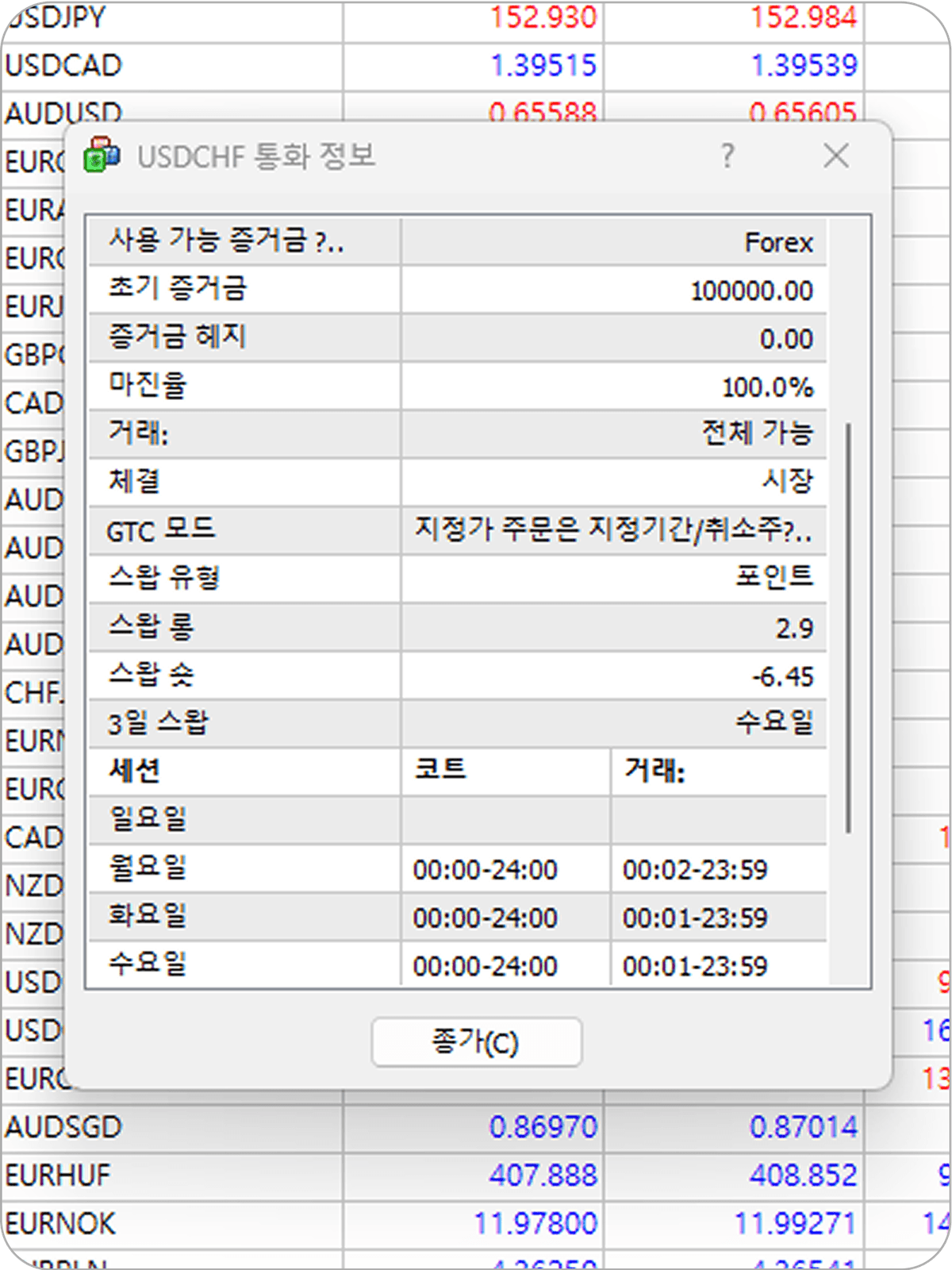Image resolution: width=952 pixels, height=1270 pixels.
Task: Click the USDCHF dialog title icon
Action: 102,156
